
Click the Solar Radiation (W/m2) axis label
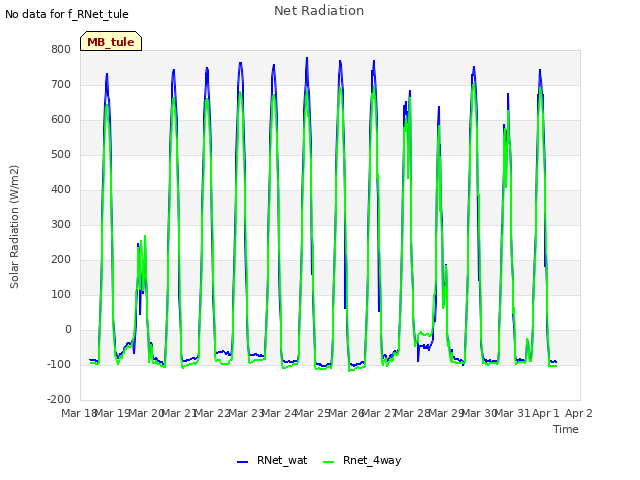tap(14, 227)
